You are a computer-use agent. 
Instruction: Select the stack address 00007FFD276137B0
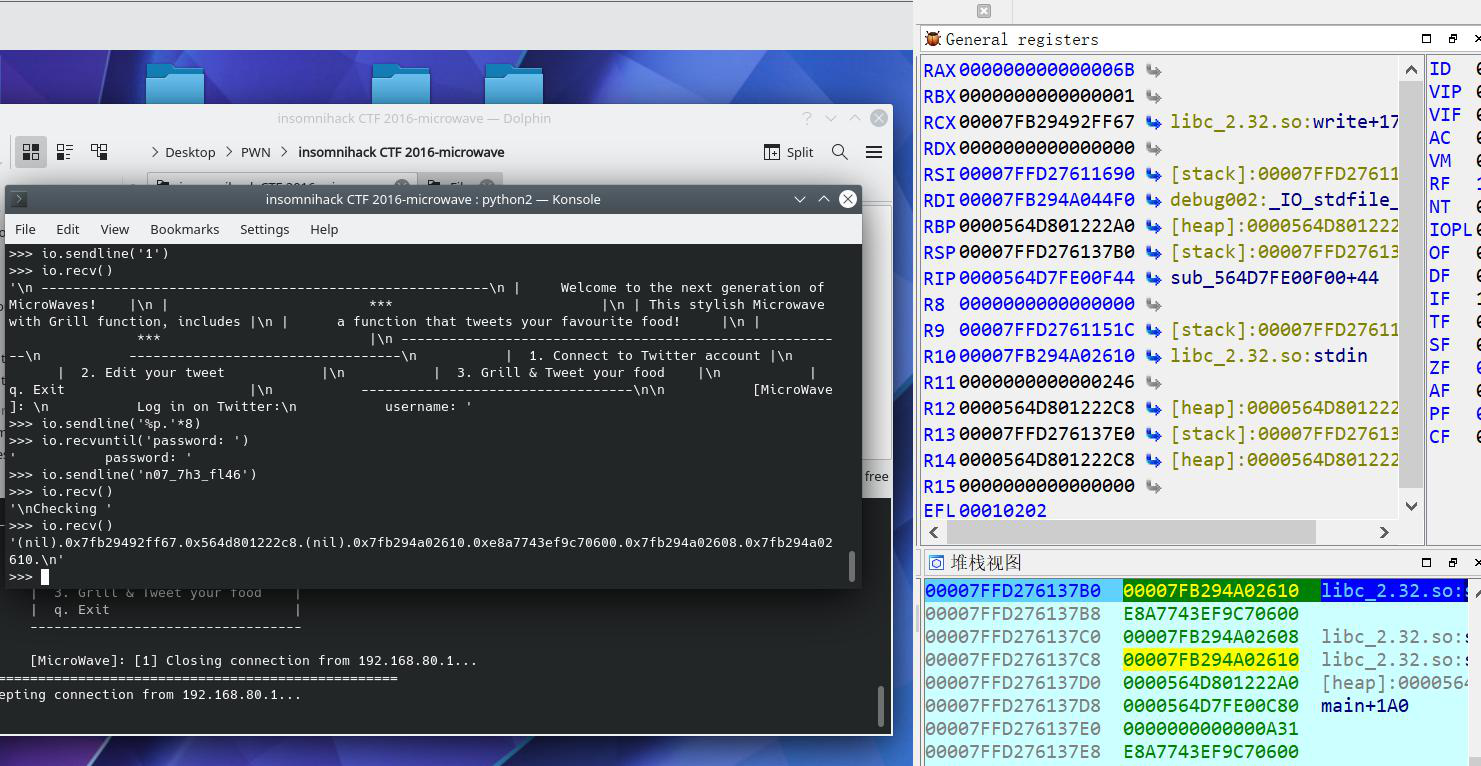click(x=1013, y=591)
